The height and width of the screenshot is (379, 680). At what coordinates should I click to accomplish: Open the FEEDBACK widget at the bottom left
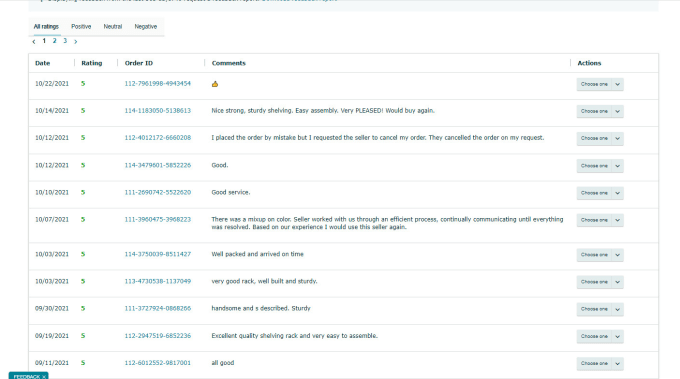(28, 376)
